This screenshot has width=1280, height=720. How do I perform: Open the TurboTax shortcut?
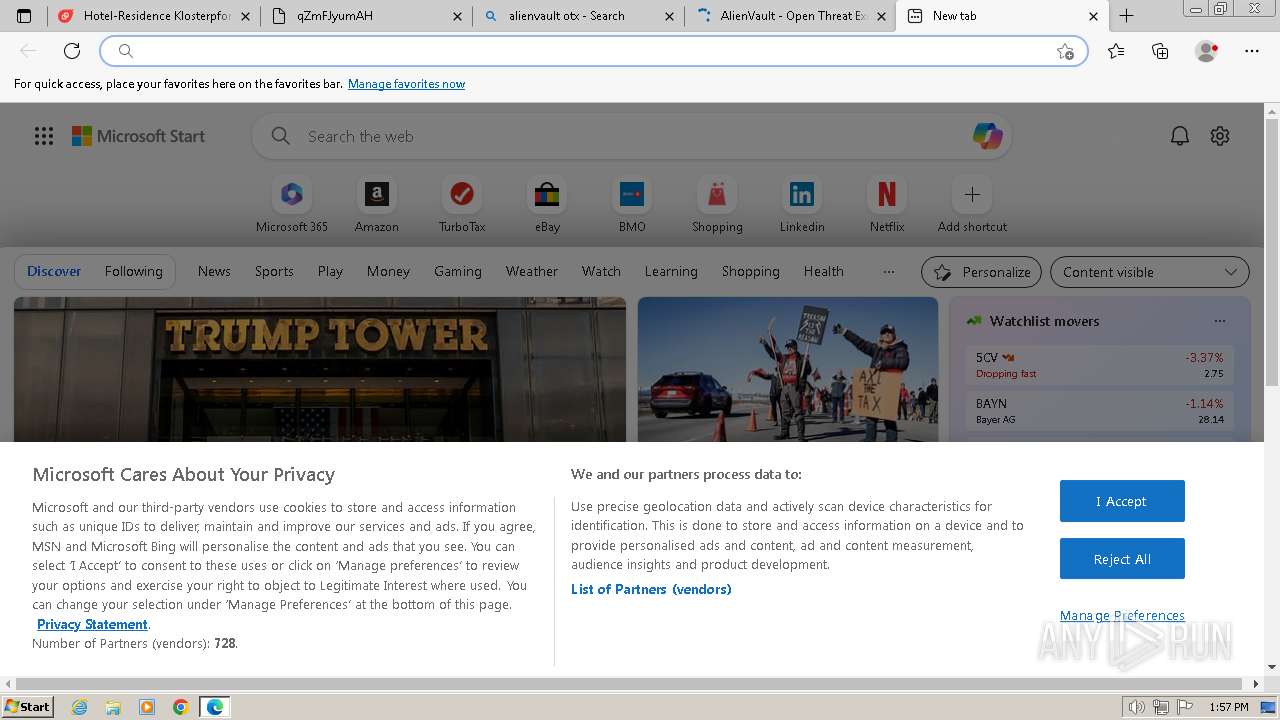(x=462, y=204)
